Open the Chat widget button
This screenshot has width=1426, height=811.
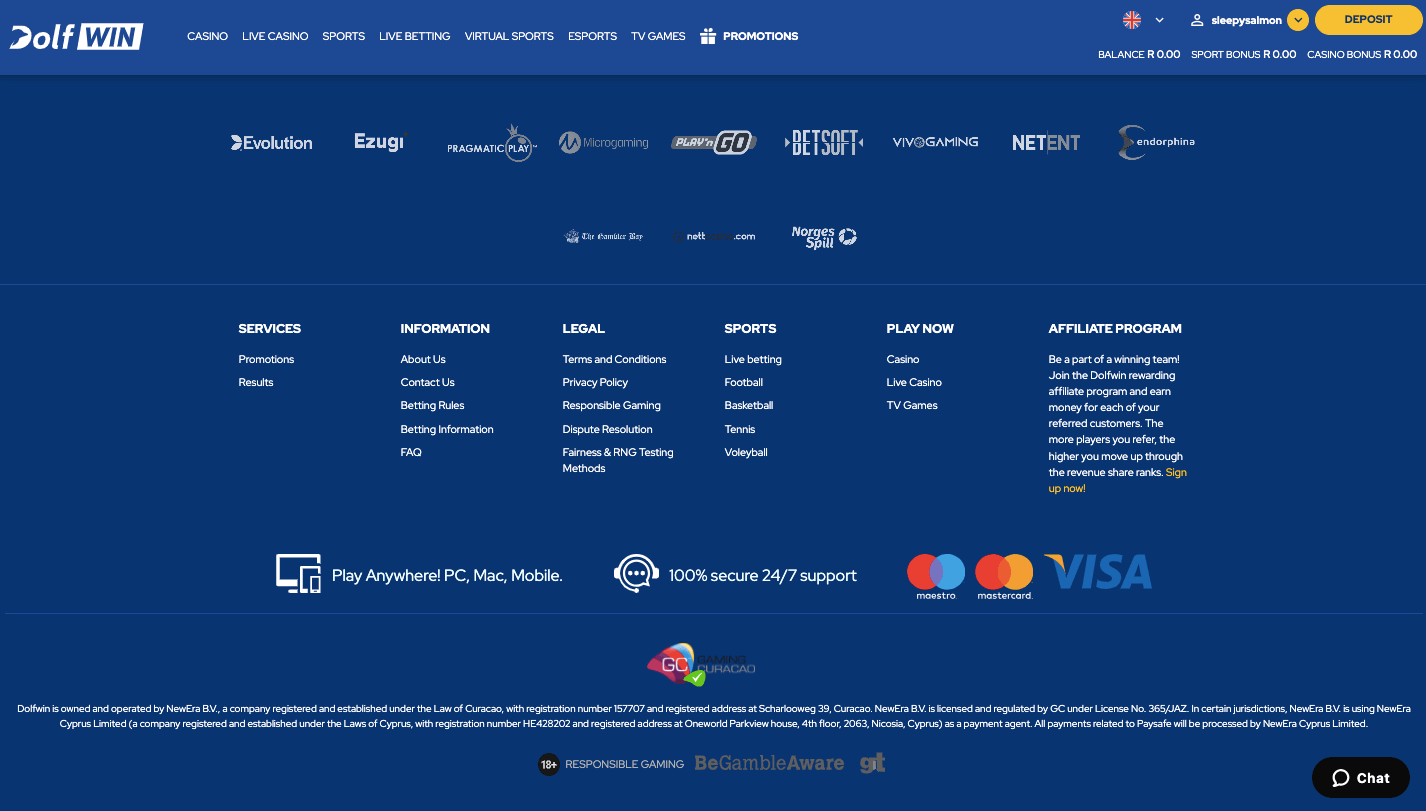[1360, 778]
